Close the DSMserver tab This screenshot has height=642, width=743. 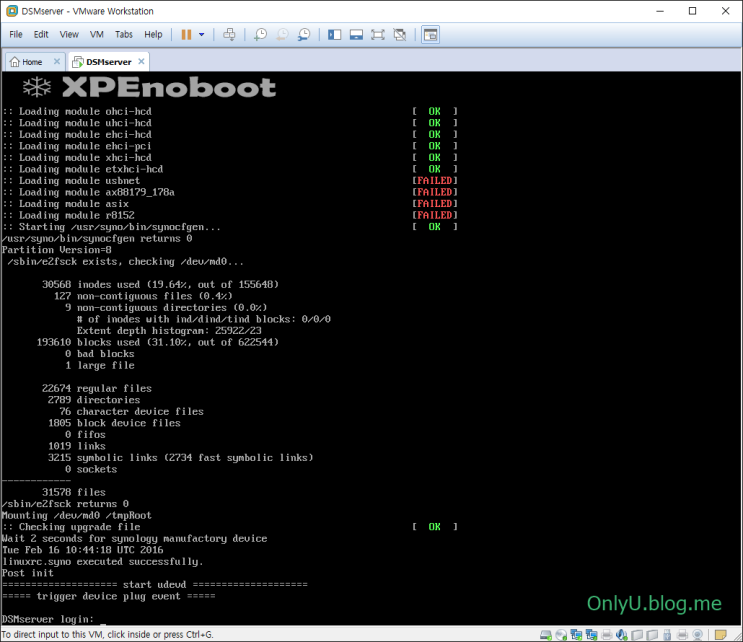pos(141,61)
